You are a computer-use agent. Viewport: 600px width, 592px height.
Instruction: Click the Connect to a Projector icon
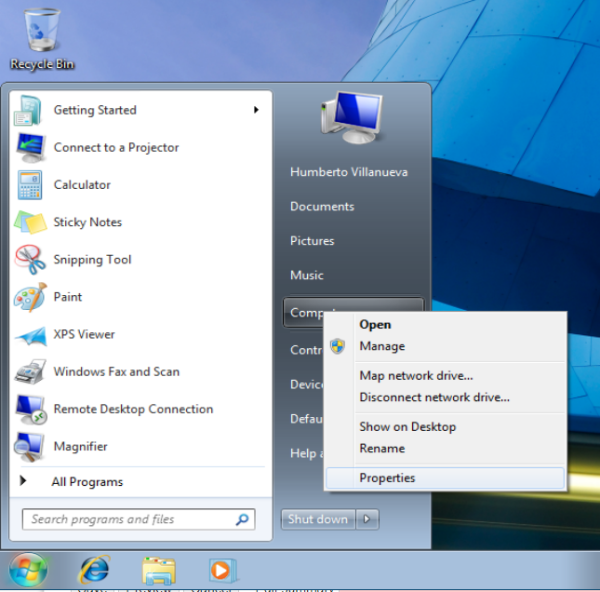[30, 148]
